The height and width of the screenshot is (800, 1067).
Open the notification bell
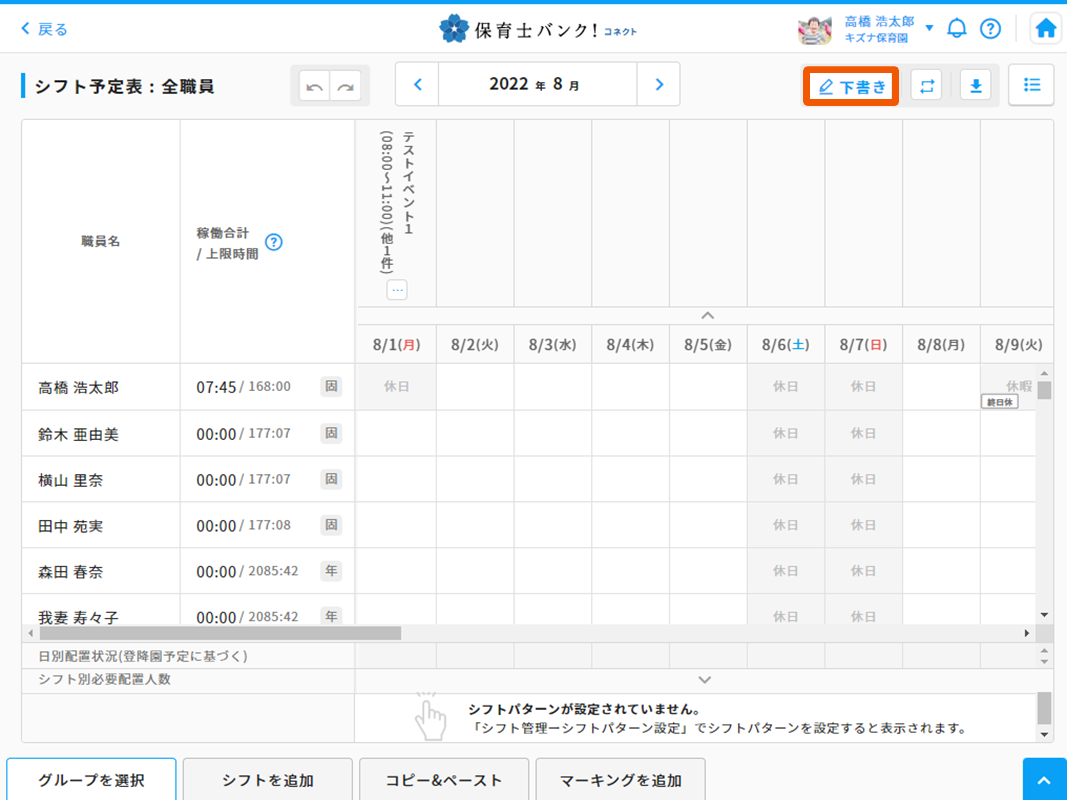(x=957, y=28)
